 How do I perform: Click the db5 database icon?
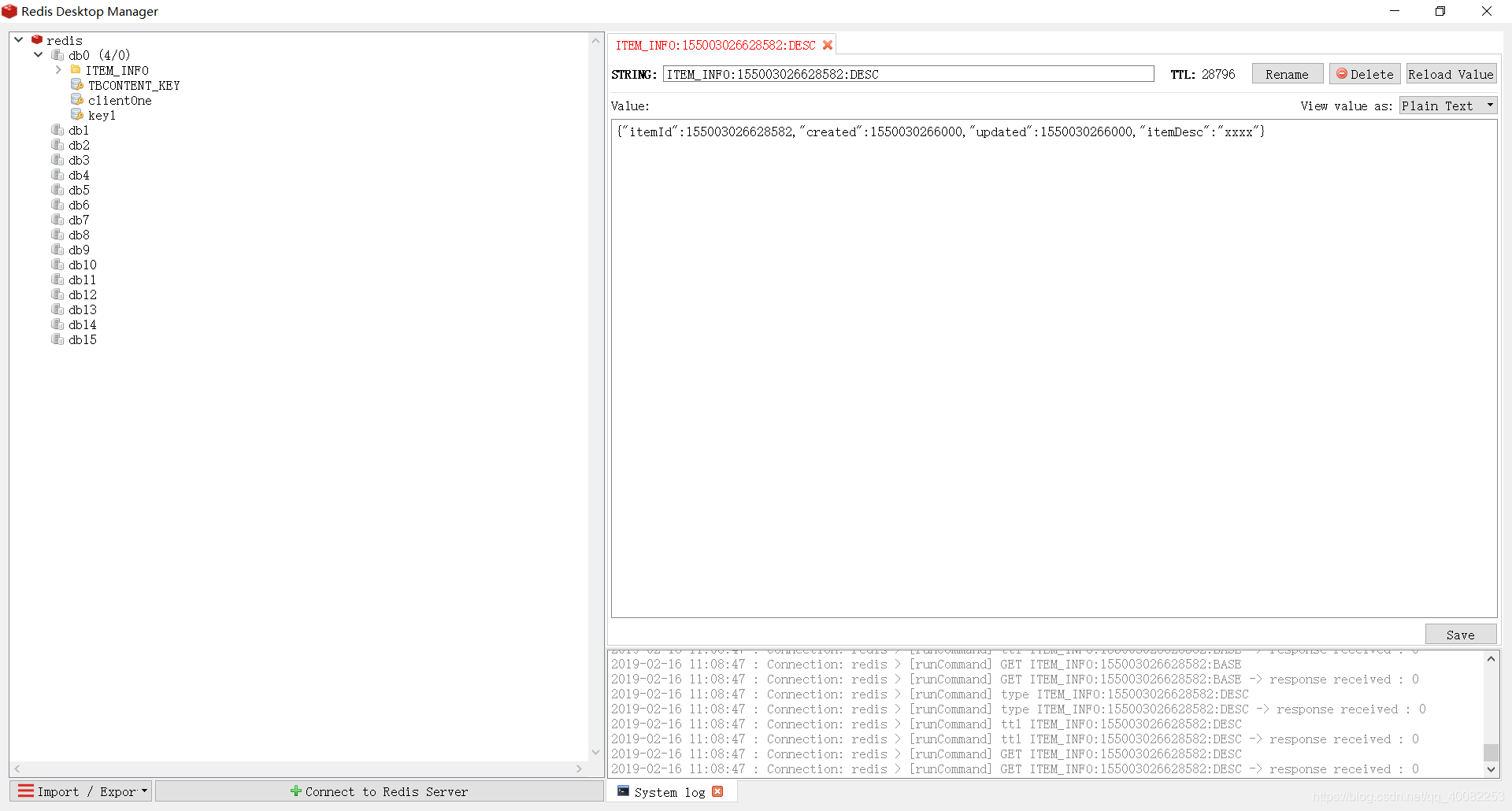pos(57,189)
